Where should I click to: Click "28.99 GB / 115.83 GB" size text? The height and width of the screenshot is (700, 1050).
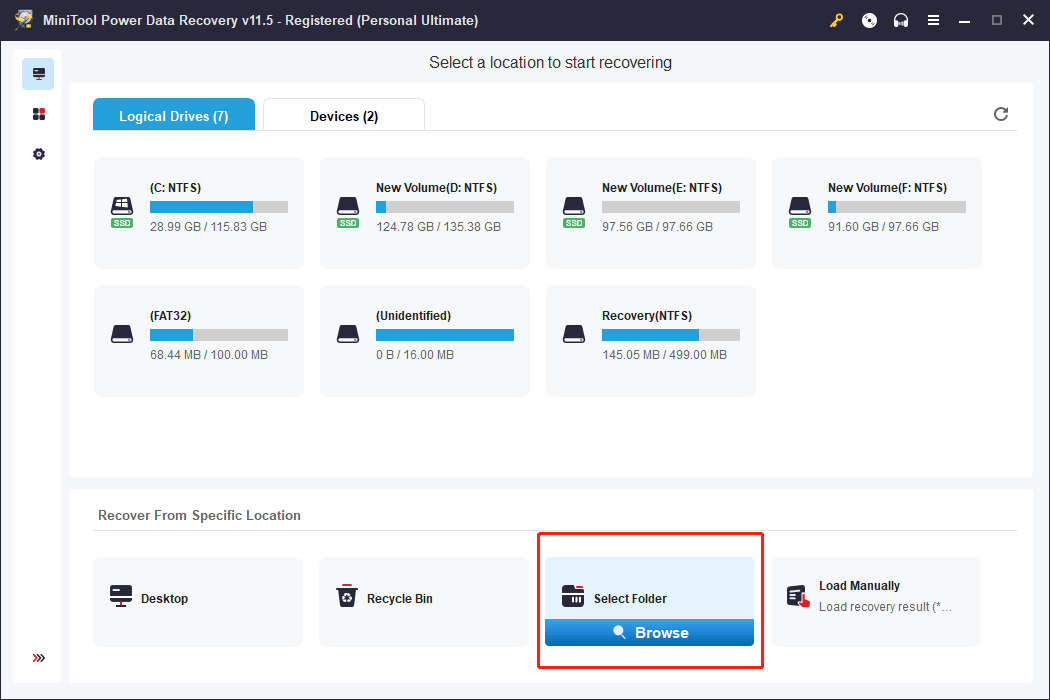208,226
